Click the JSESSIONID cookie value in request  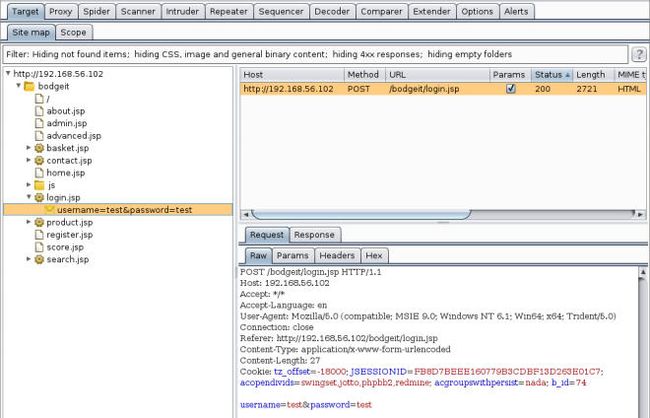[507, 372]
